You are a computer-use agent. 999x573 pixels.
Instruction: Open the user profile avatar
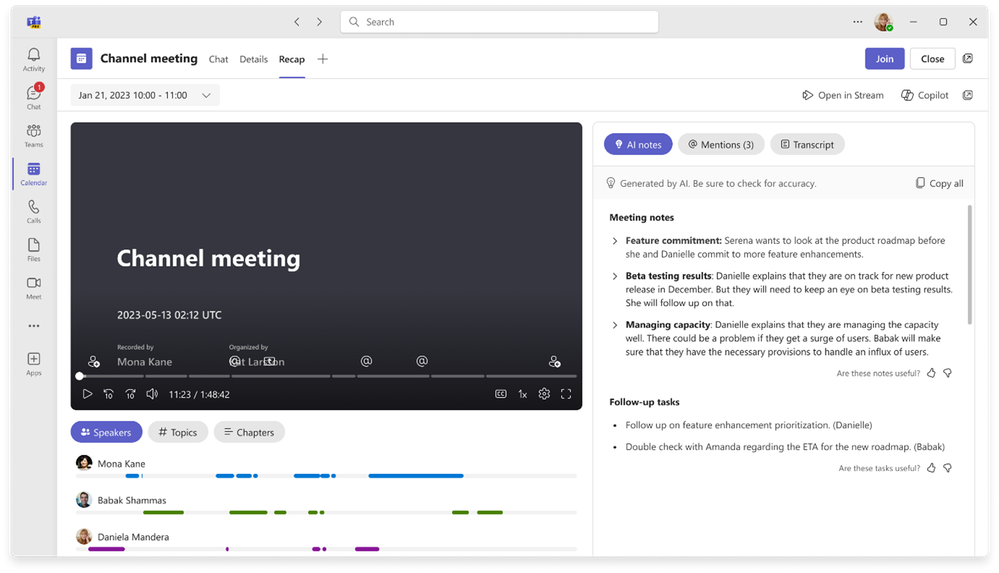[883, 22]
